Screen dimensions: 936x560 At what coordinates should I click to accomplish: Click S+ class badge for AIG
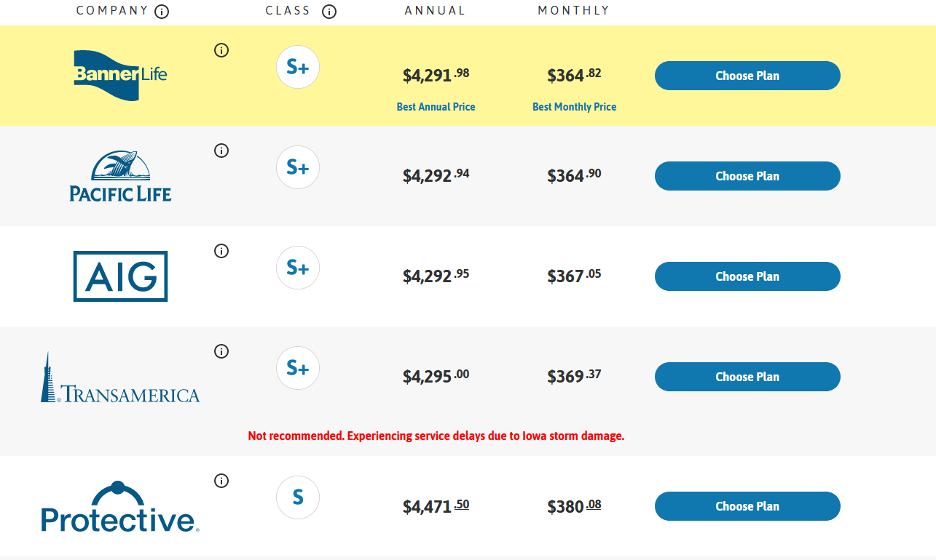click(x=298, y=267)
